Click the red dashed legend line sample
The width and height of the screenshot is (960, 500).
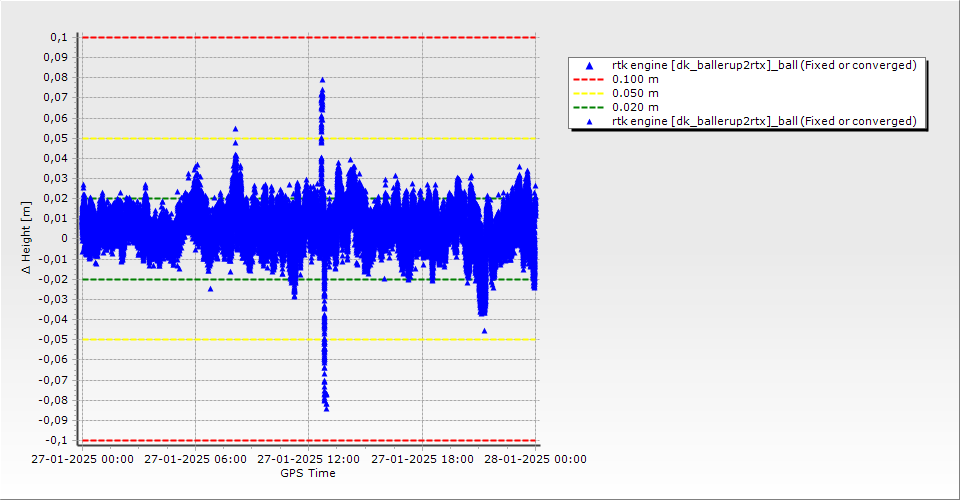coord(588,80)
